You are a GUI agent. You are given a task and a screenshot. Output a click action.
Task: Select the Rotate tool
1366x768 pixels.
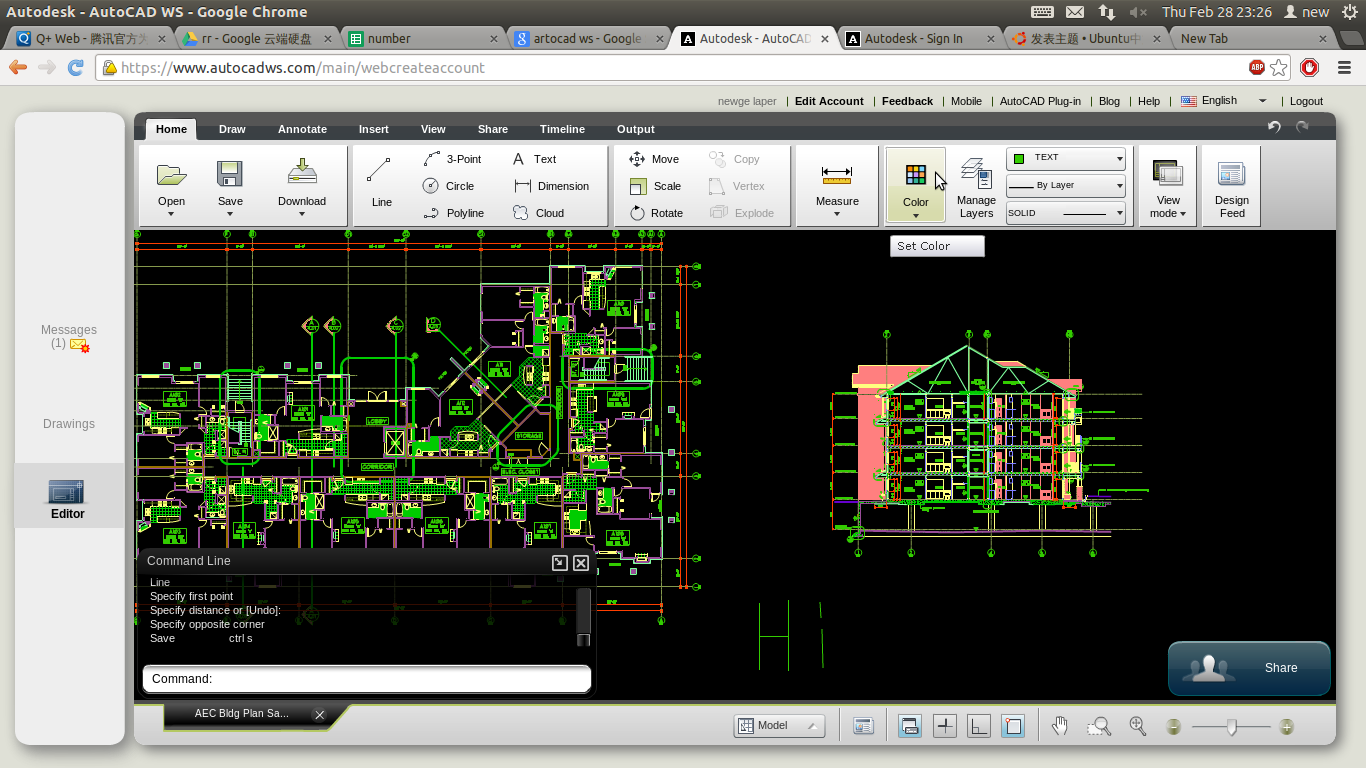656,213
